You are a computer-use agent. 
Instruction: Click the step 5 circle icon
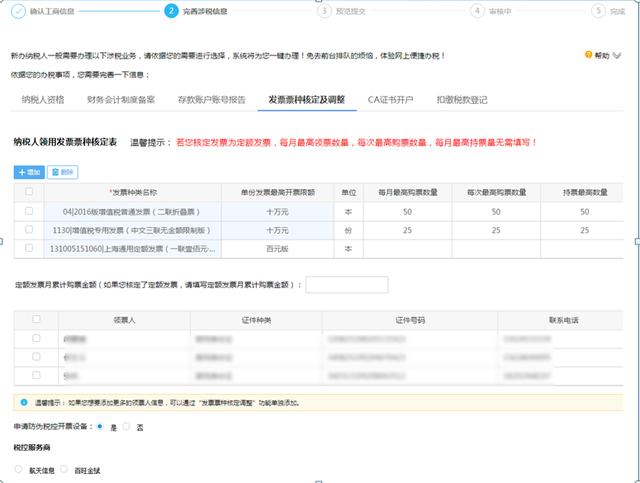(598, 11)
